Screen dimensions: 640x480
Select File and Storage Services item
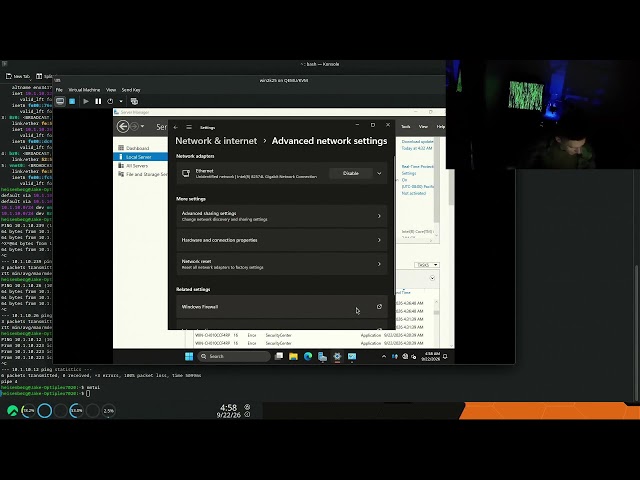(142, 174)
